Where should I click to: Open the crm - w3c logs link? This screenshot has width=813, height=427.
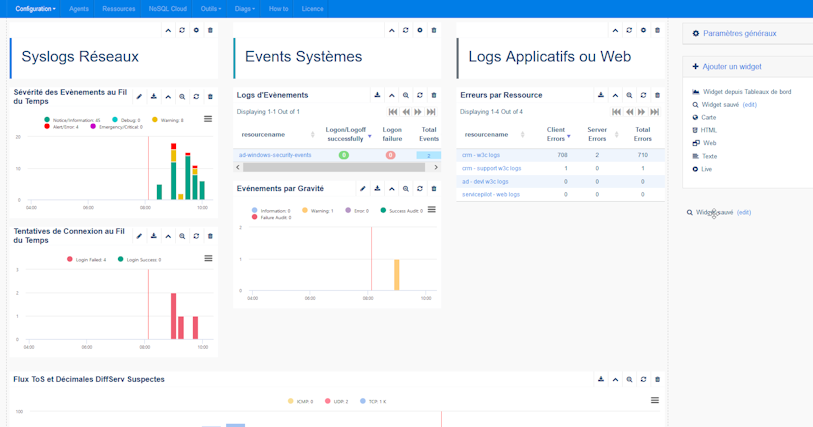pyautogui.click(x=481, y=155)
